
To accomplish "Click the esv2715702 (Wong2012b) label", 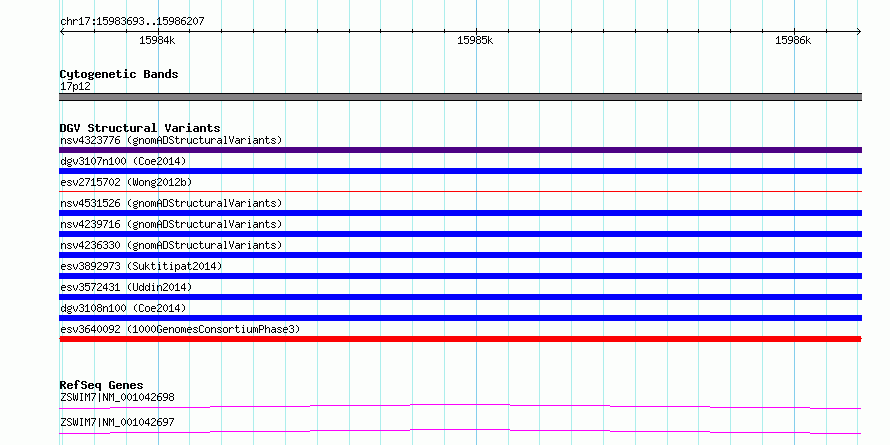I will pos(126,182).
